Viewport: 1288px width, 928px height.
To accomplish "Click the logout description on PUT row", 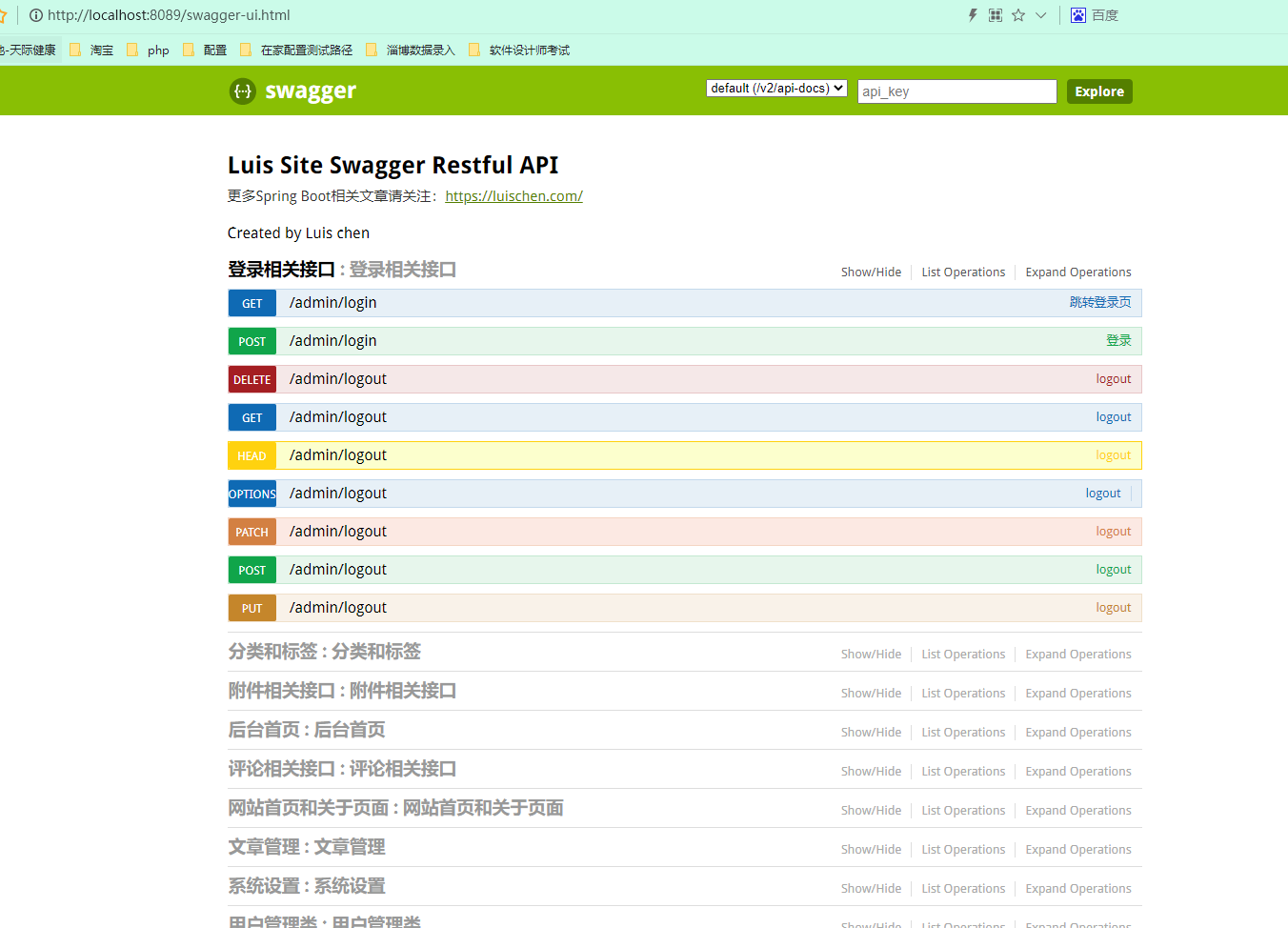I will [1114, 608].
